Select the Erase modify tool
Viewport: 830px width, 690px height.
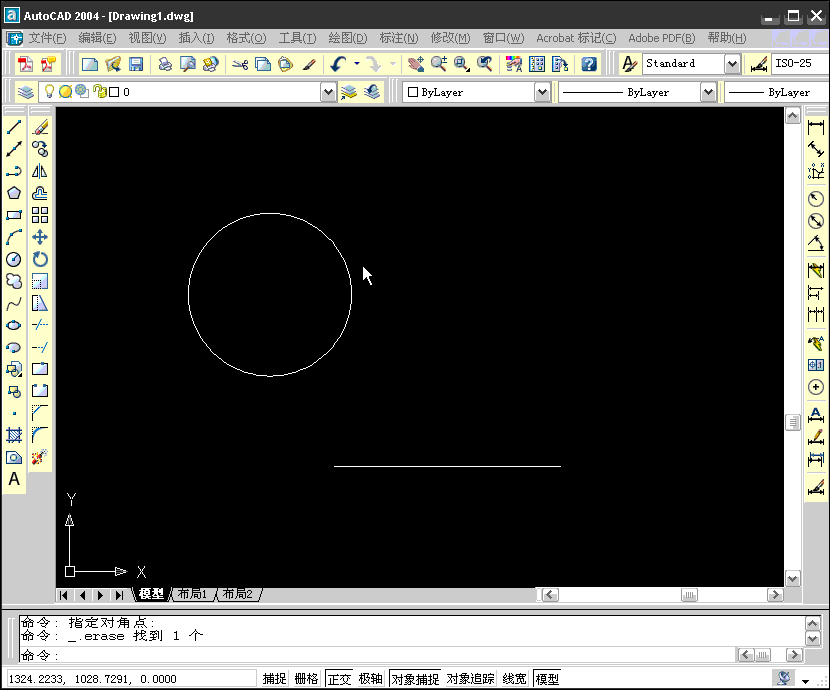point(40,127)
